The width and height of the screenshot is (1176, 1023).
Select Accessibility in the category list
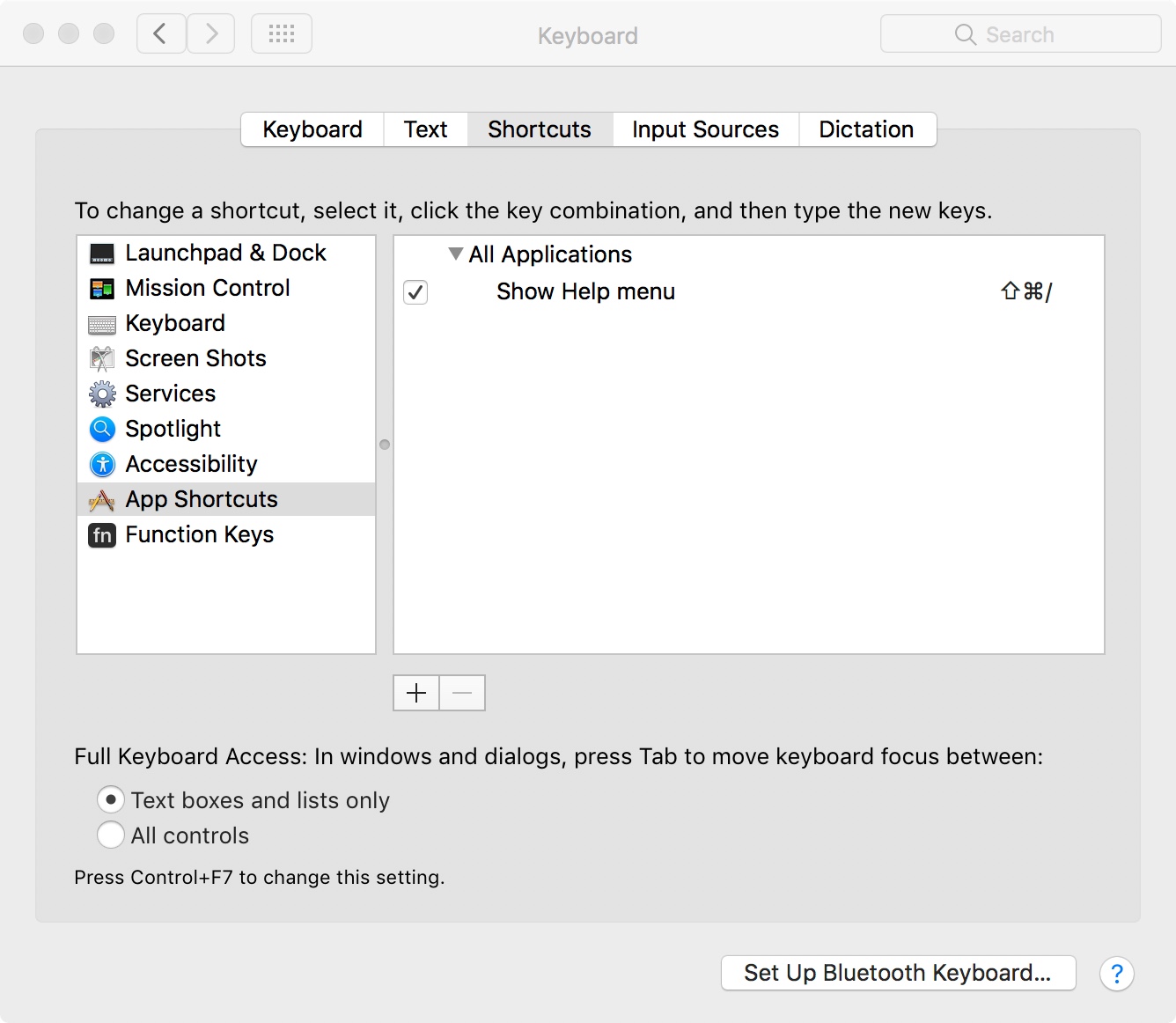click(226, 464)
